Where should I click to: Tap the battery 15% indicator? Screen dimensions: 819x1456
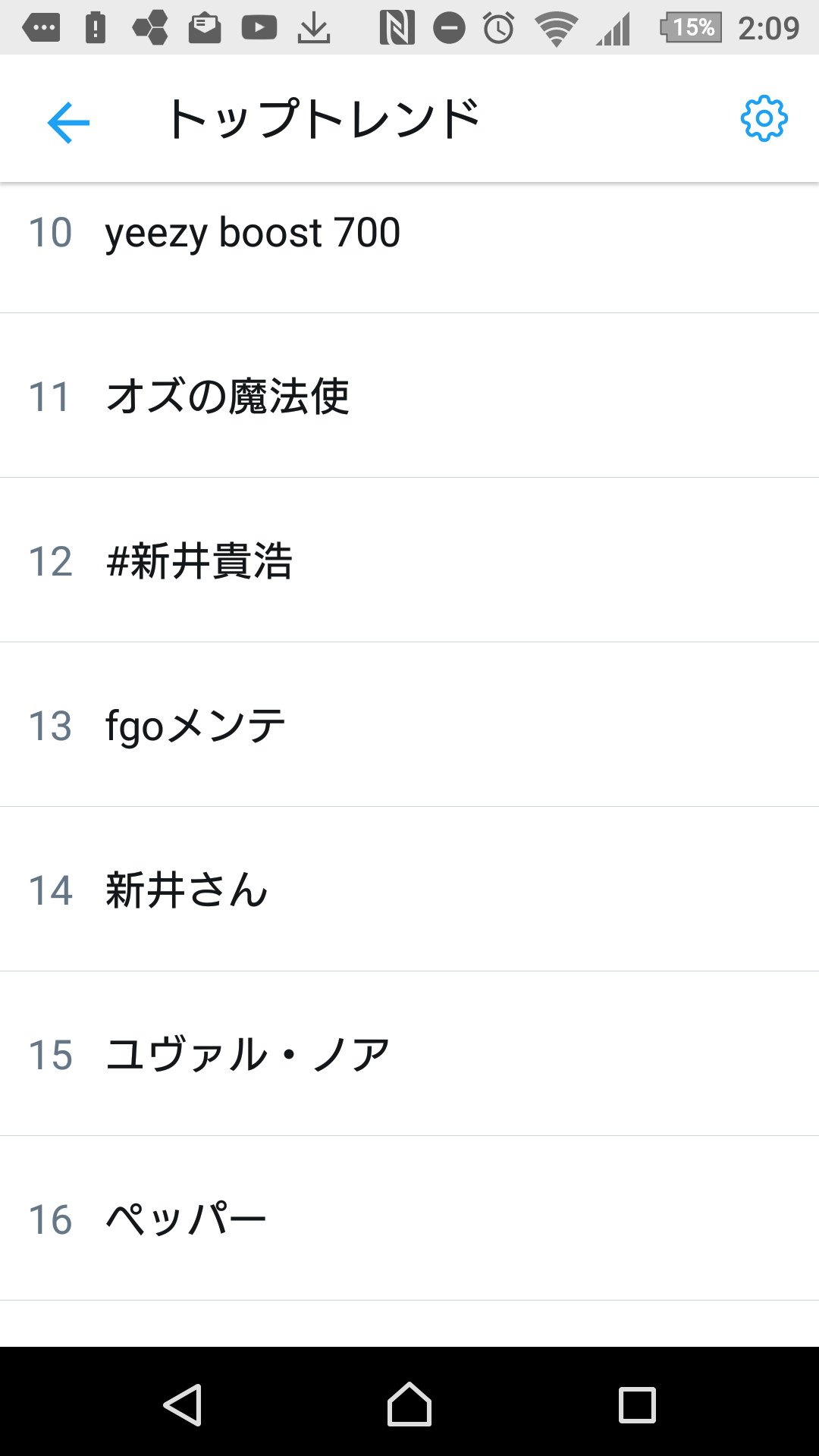point(692,28)
